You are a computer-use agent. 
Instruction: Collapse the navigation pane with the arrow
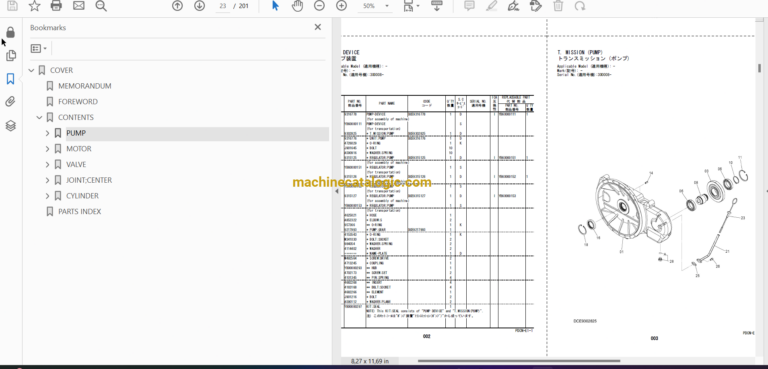[x=337, y=191]
